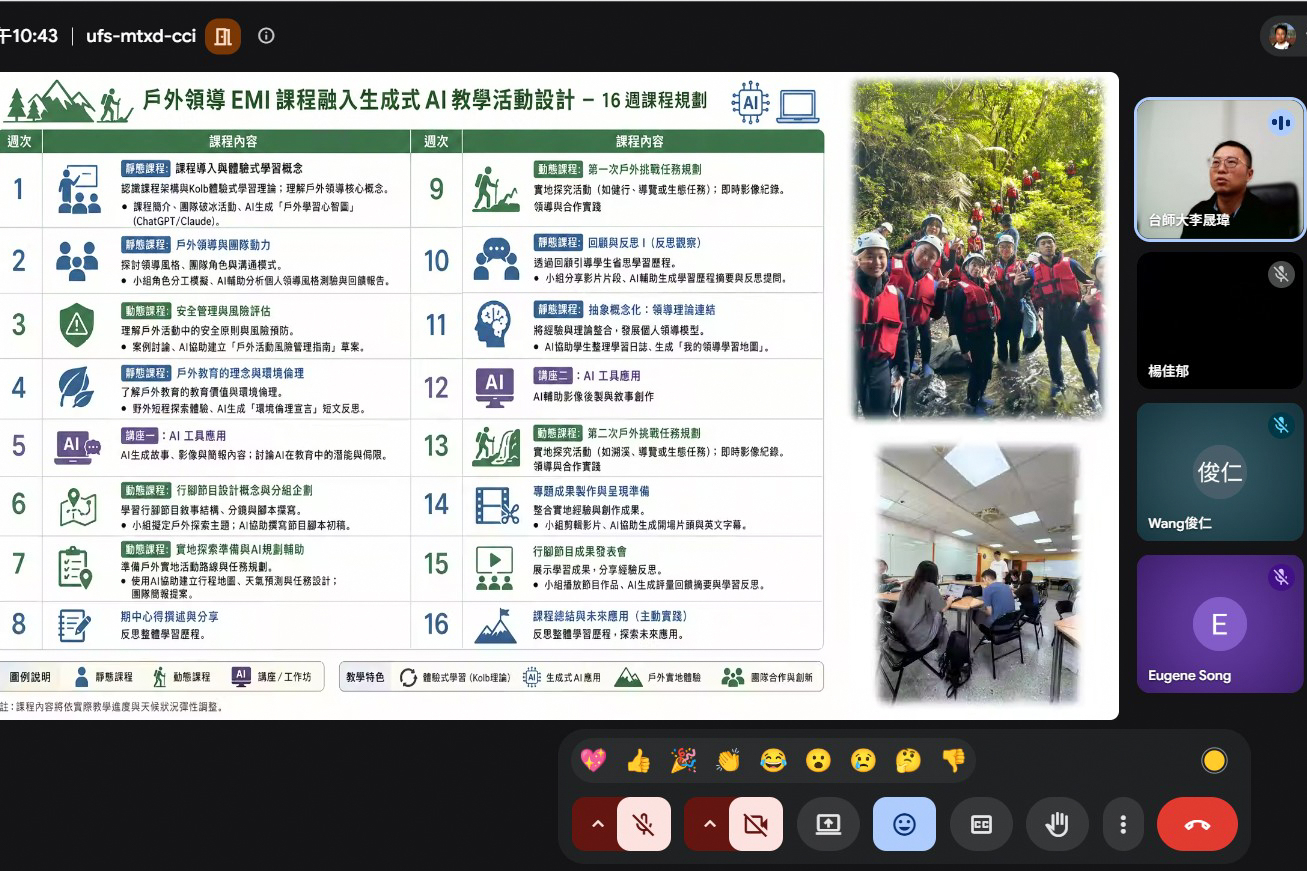Click the meeting code ufs-mtxd-cci

tap(141, 36)
